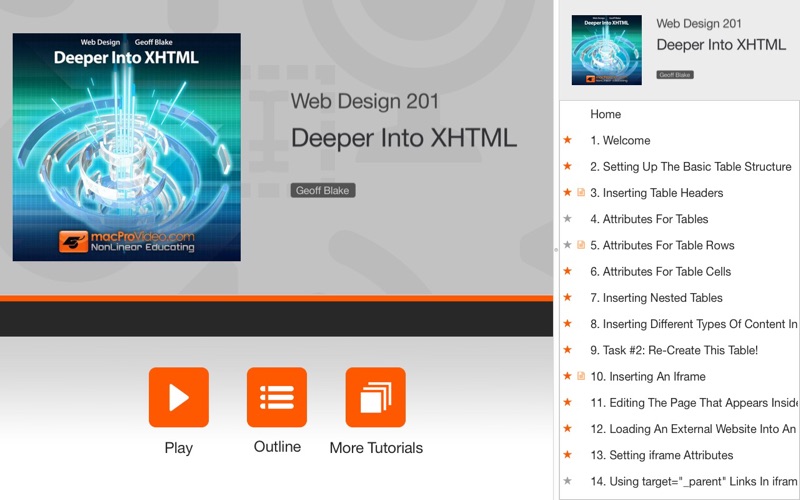Click the small Geoff Blake tag in sidebar header
This screenshot has width=800, height=500.
pyautogui.click(x=674, y=74)
